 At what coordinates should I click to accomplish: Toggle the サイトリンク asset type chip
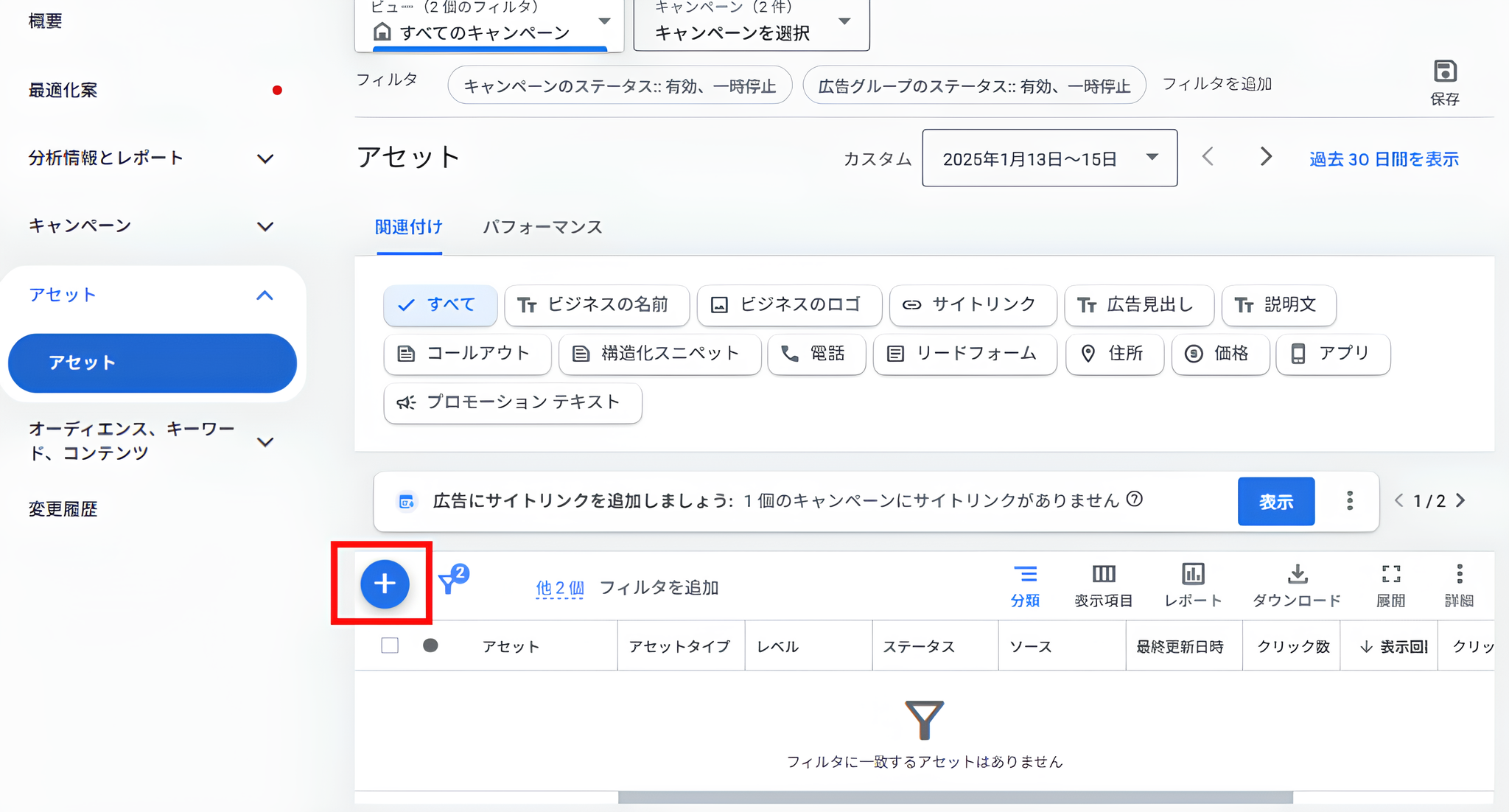coord(973,305)
